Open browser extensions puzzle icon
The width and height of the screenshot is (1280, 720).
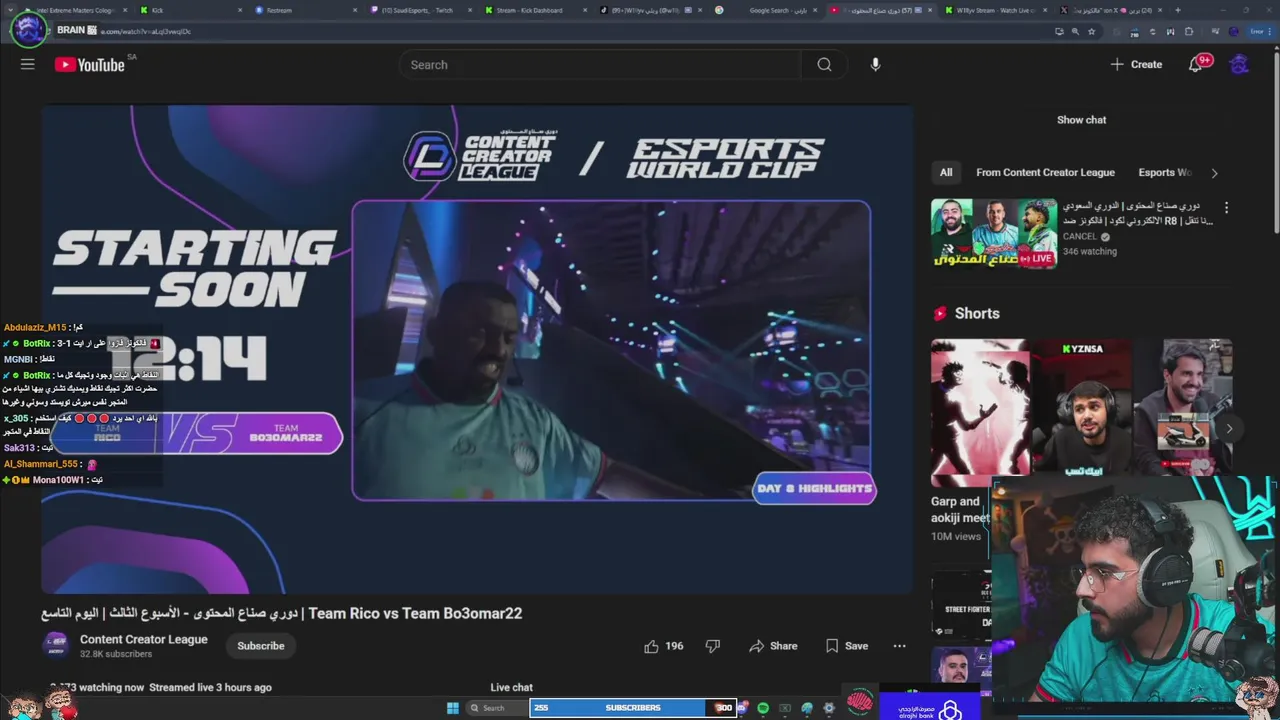point(1188,31)
